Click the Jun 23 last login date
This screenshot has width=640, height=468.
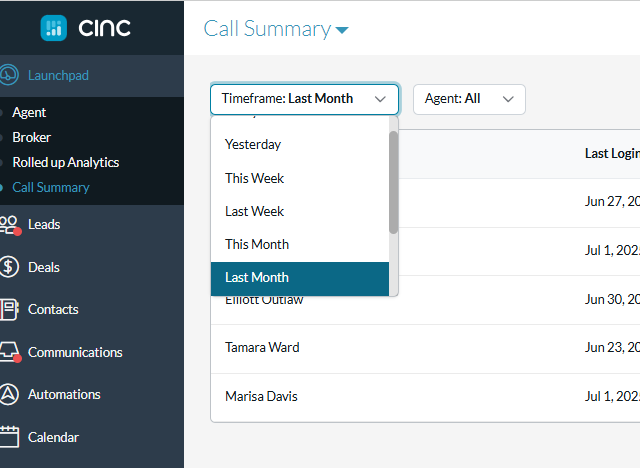pyautogui.click(x=612, y=347)
